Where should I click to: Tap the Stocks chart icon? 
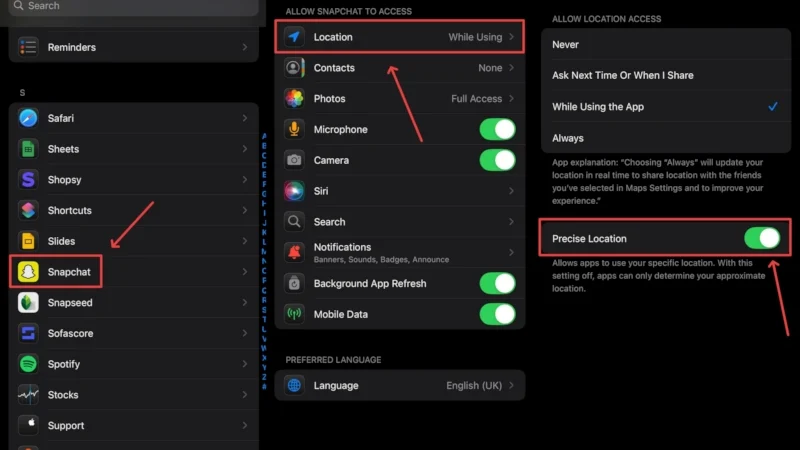click(x=28, y=394)
